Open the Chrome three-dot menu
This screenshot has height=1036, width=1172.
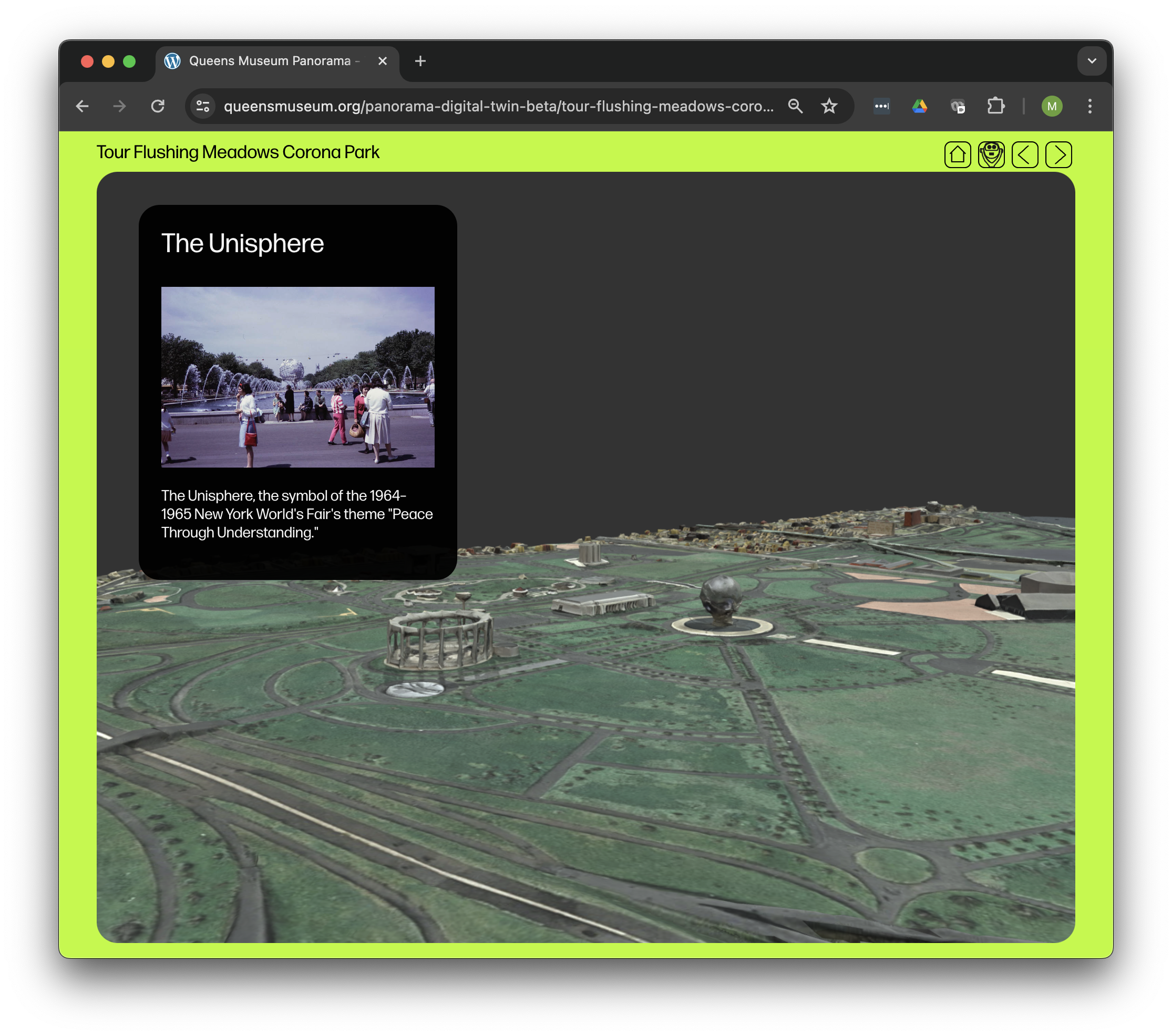(1089, 106)
